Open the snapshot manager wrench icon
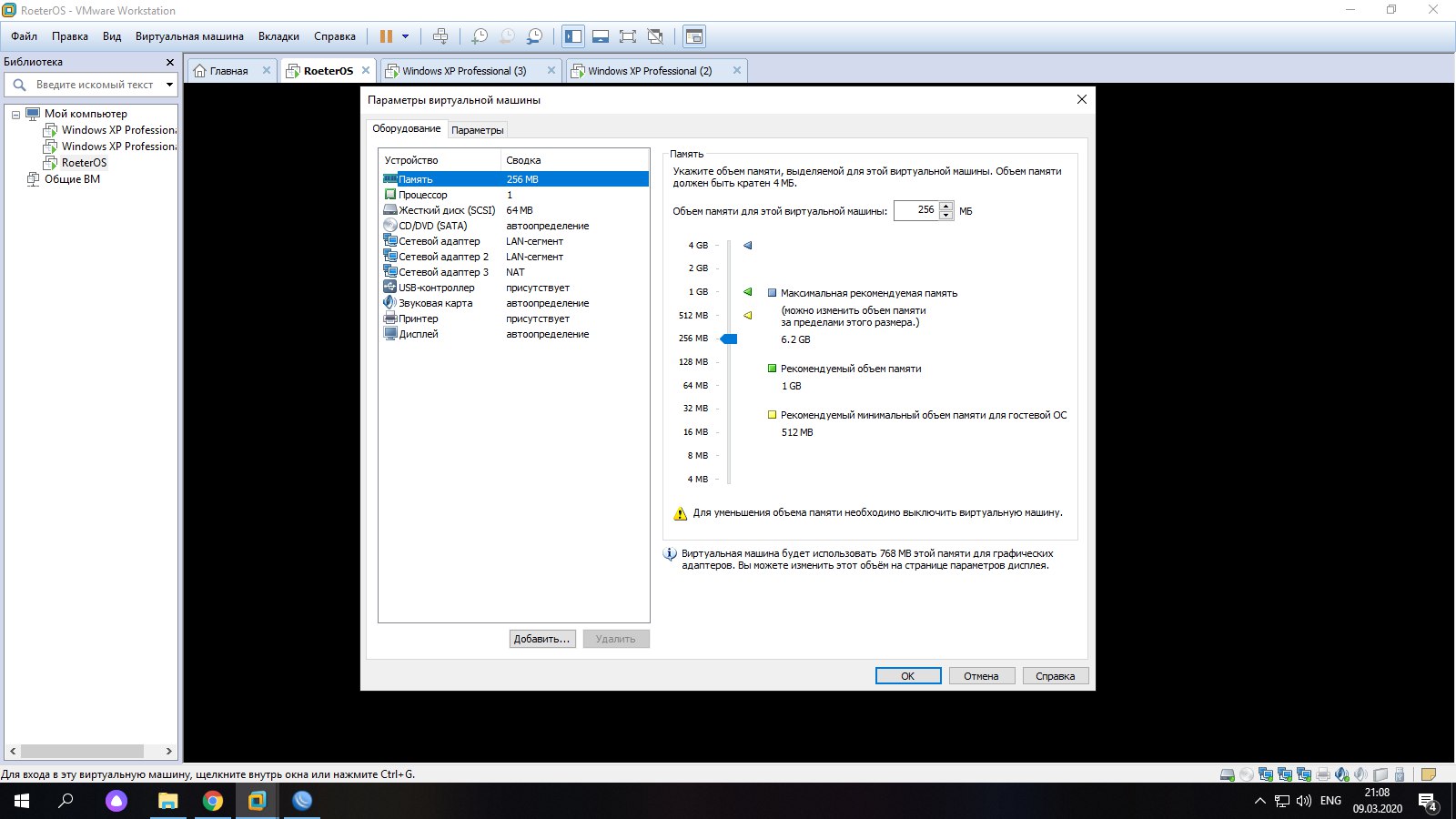This screenshot has width=1456, height=819. (x=535, y=36)
